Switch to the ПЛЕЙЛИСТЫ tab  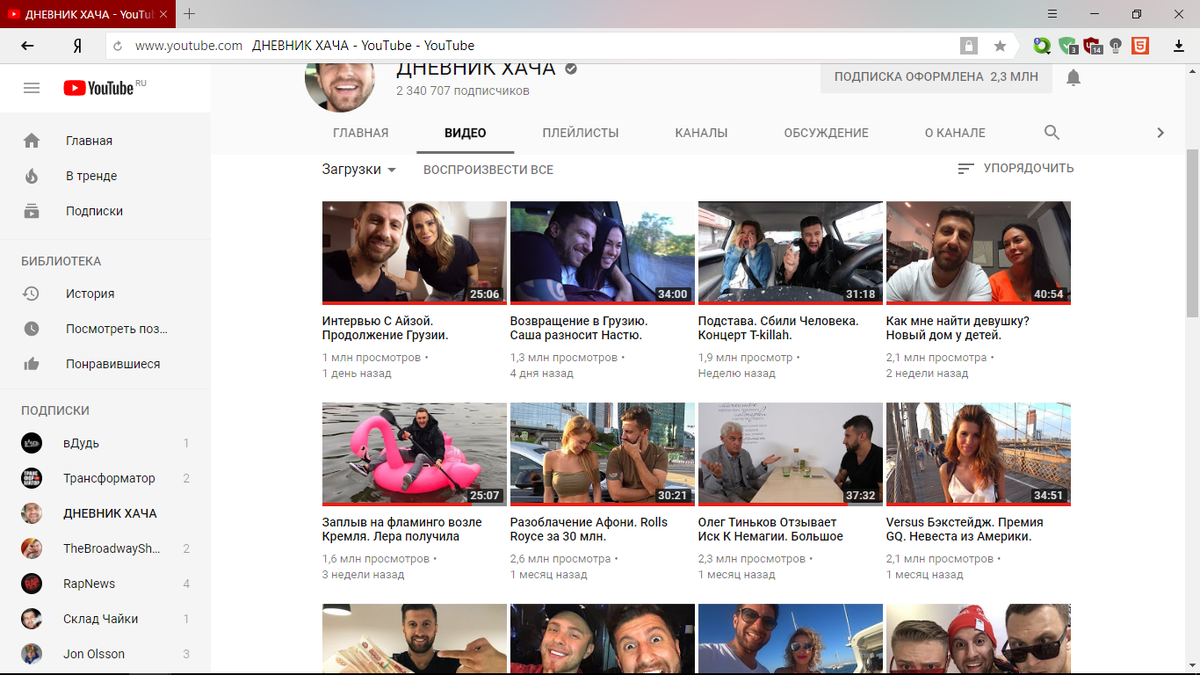pos(581,133)
